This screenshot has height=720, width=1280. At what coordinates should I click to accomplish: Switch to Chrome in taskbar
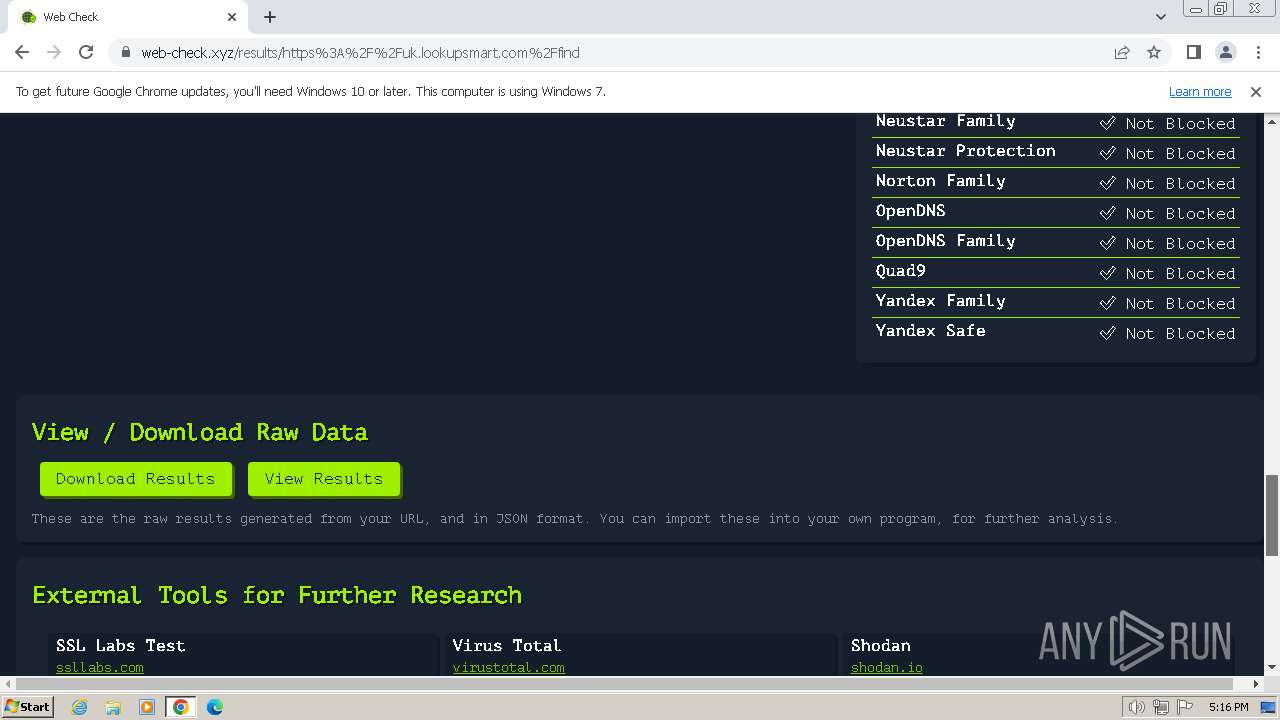pyautogui.click(x=181, y=707)
